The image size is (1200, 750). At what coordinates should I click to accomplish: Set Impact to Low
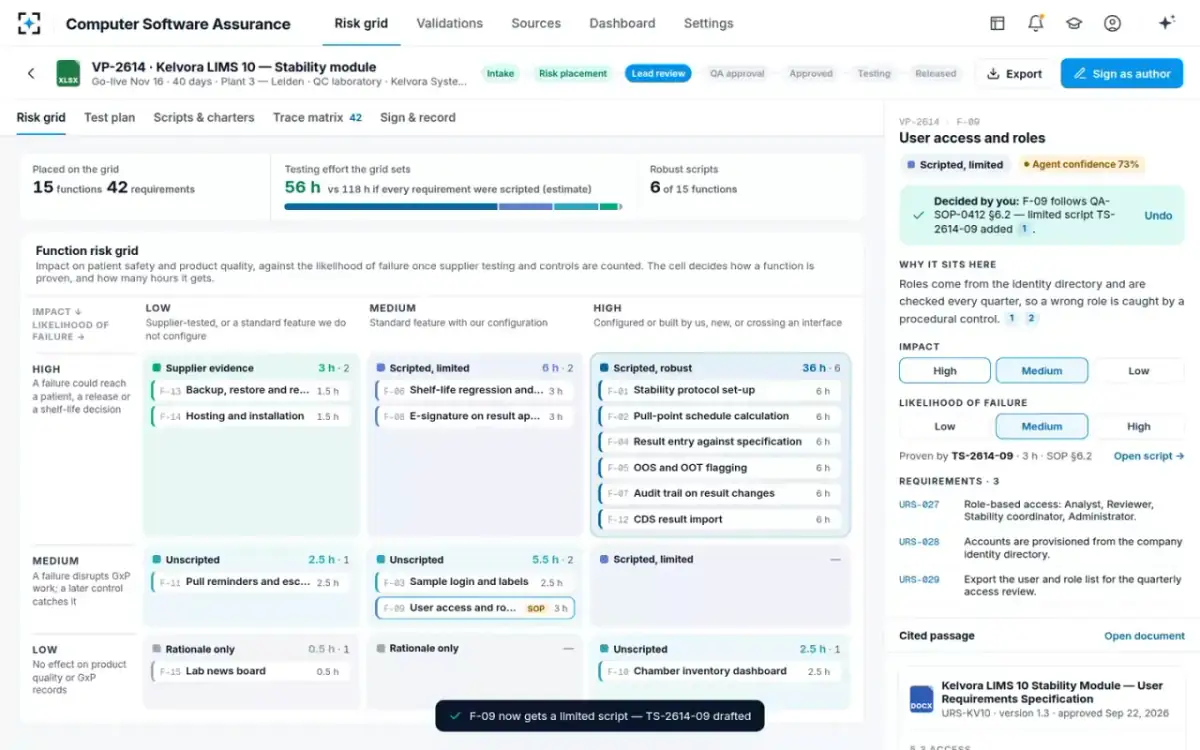[x=1138, y=371]
